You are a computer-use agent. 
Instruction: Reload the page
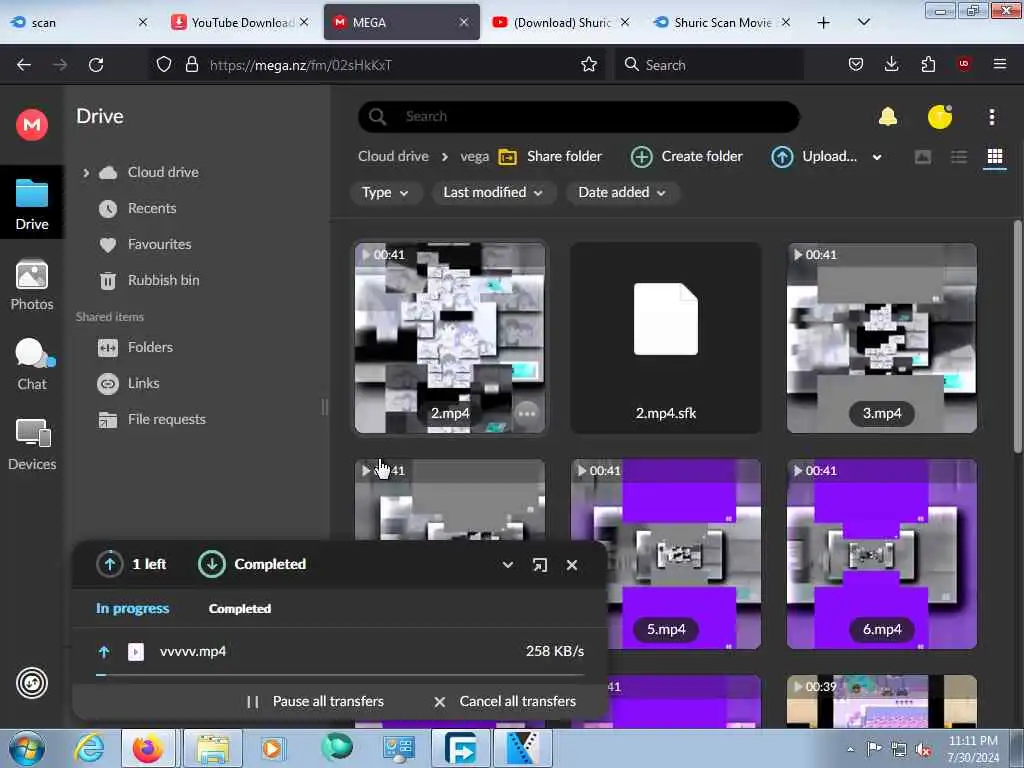click(x=96, y=65)
